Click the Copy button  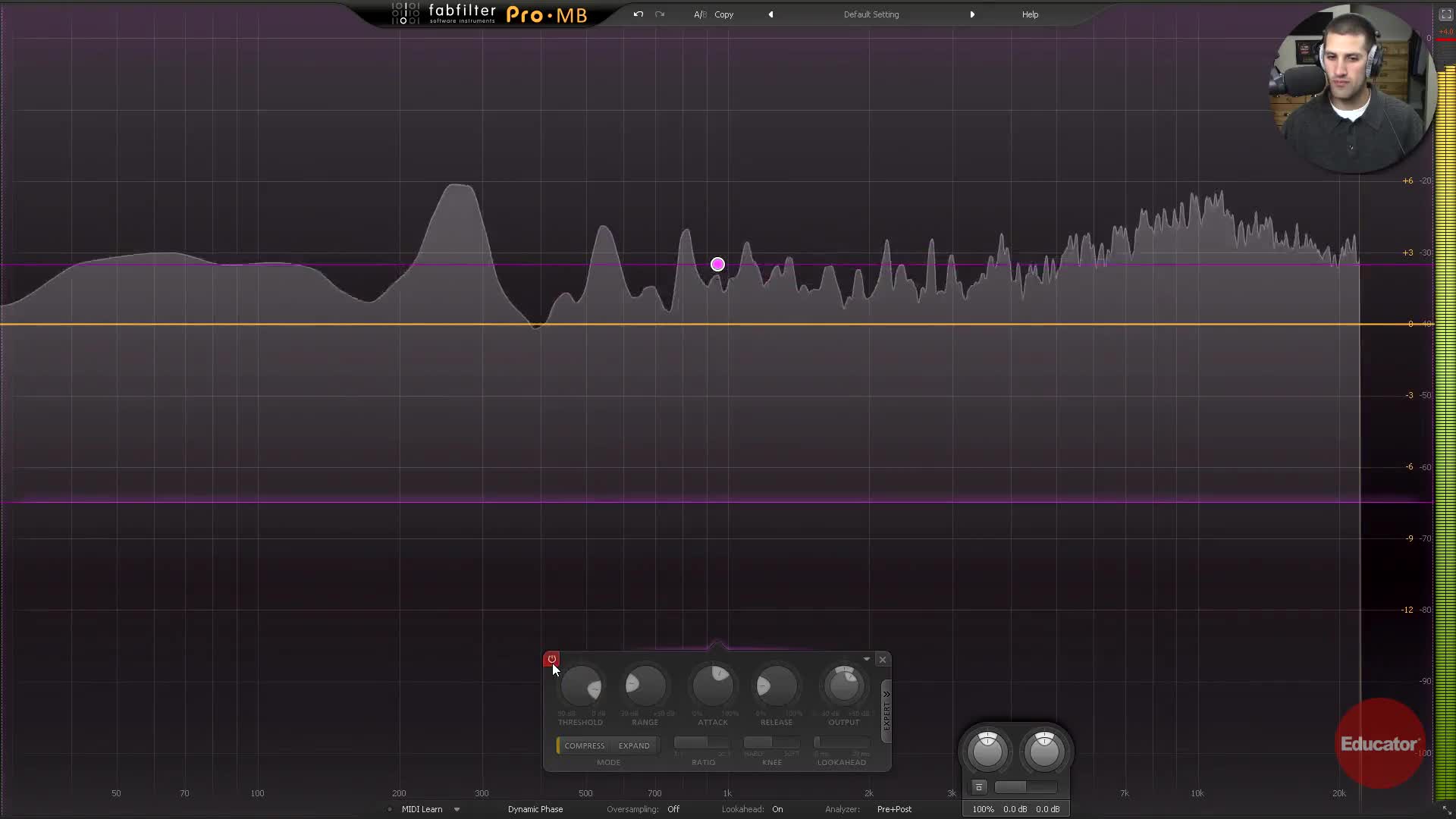[723, 14]
